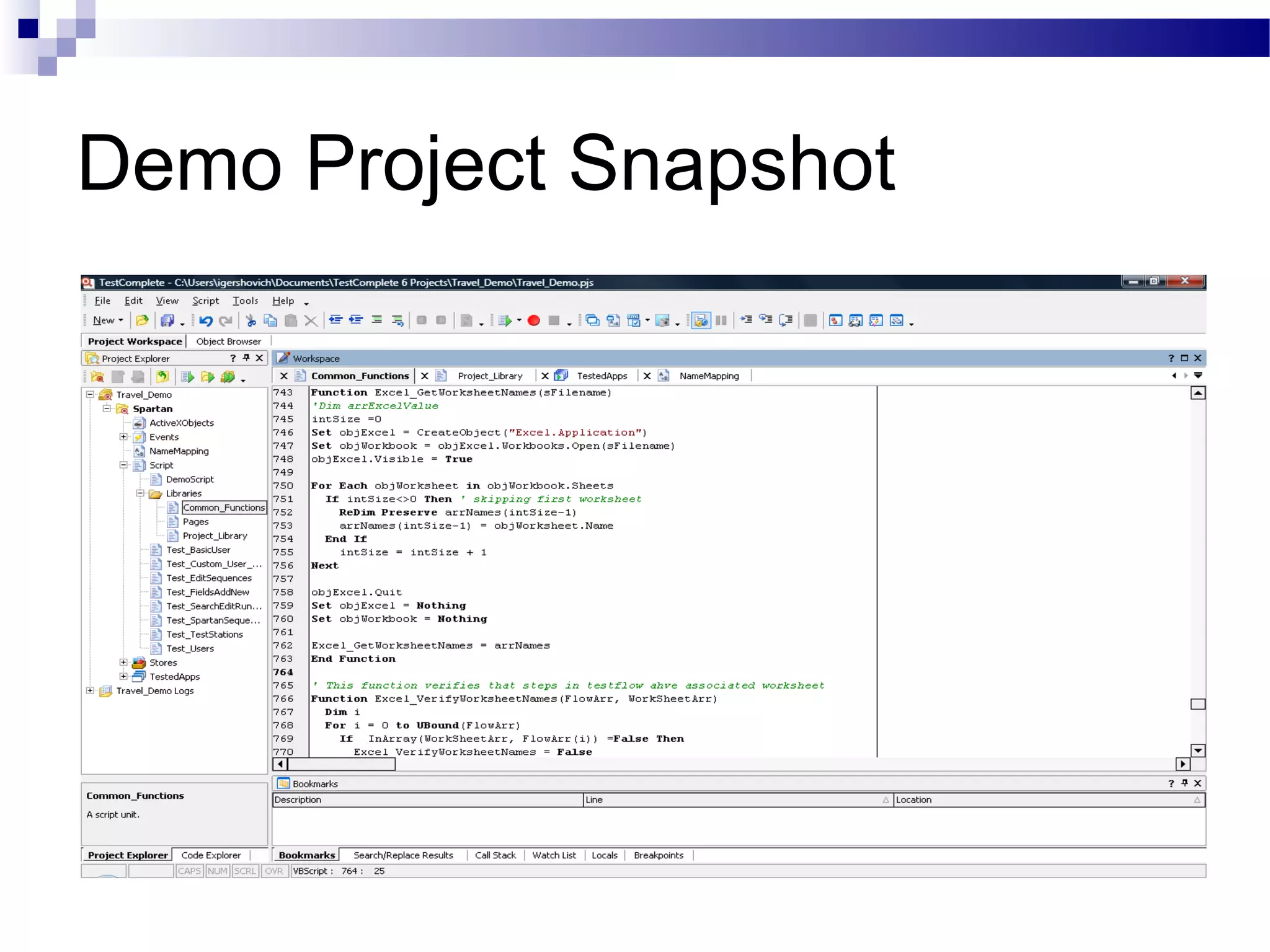Switch to the Object Browser tab
The width and height of the screenshot is (1270, 952).
pyautogui.click(x=228, y=342)
